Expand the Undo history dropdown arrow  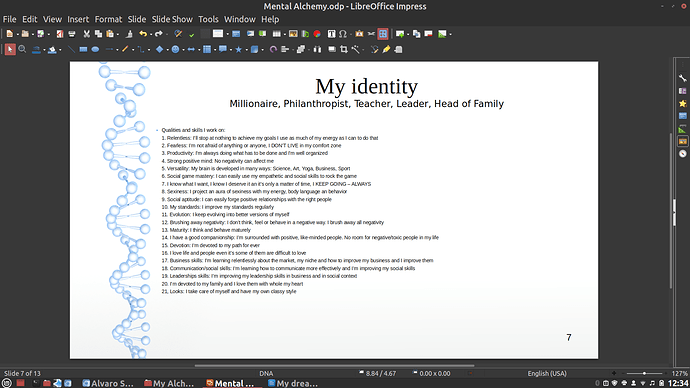coord(150,34)
